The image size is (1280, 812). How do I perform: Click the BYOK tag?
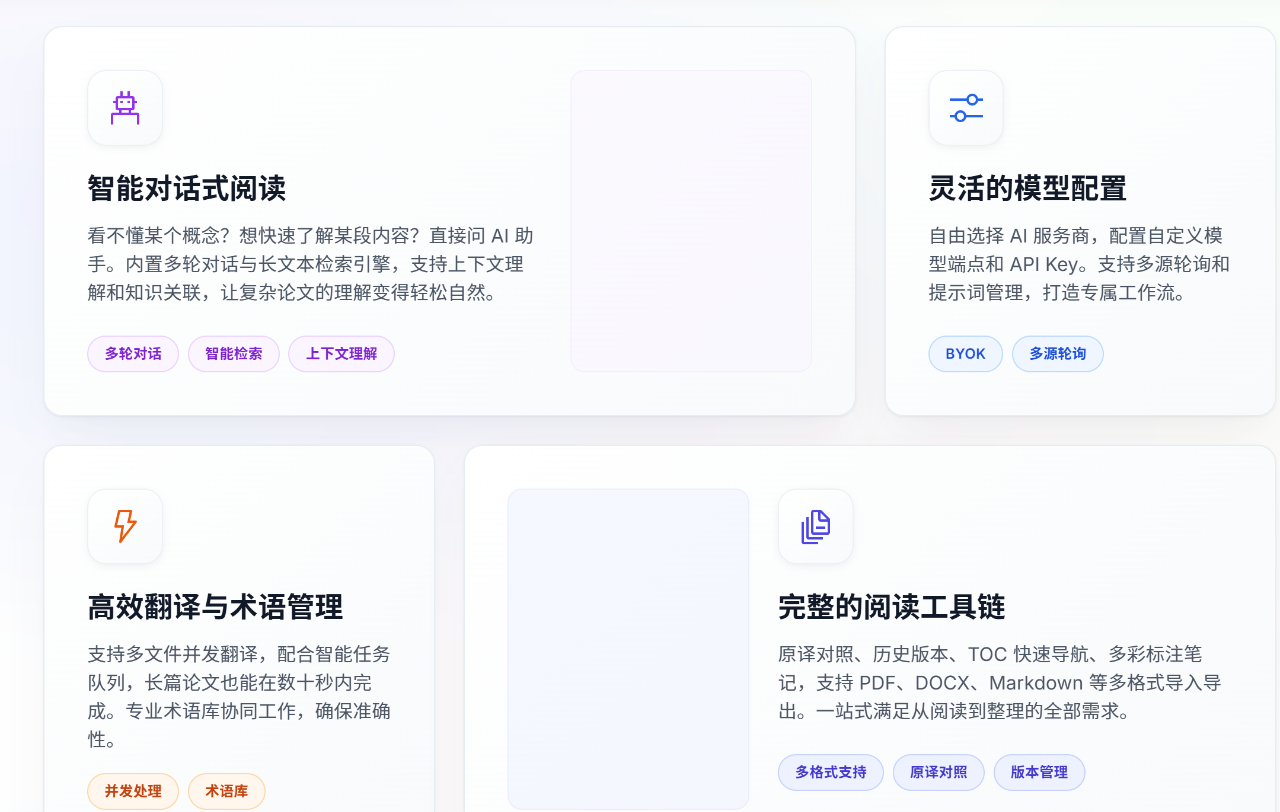coord(965,354)
